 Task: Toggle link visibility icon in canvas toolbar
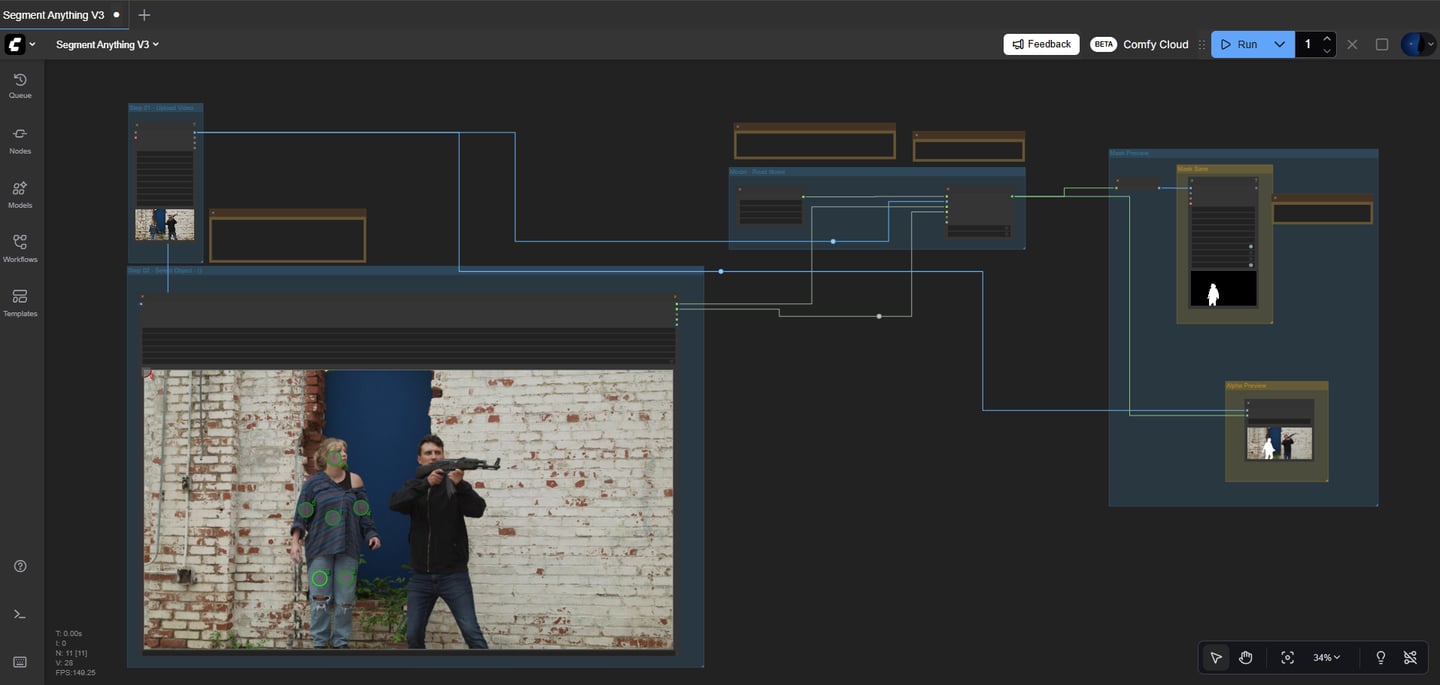pos(1410,657)
